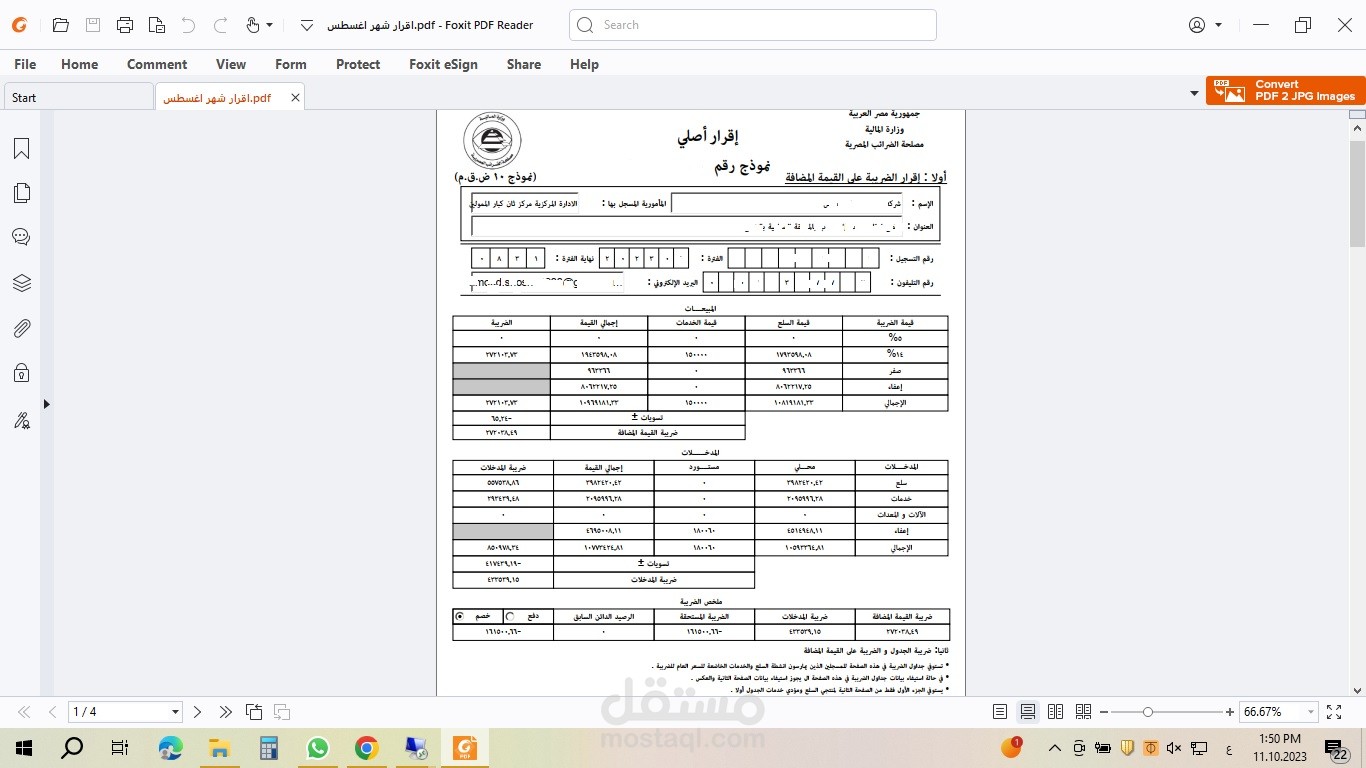Click the scroll down arrow of document

(x=1357, y=690)
